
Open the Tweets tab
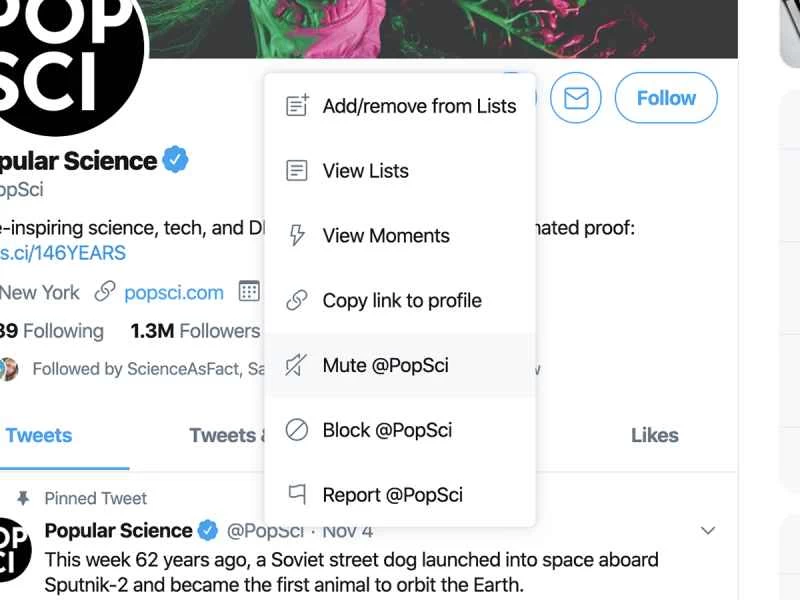(x=40, y=435)
